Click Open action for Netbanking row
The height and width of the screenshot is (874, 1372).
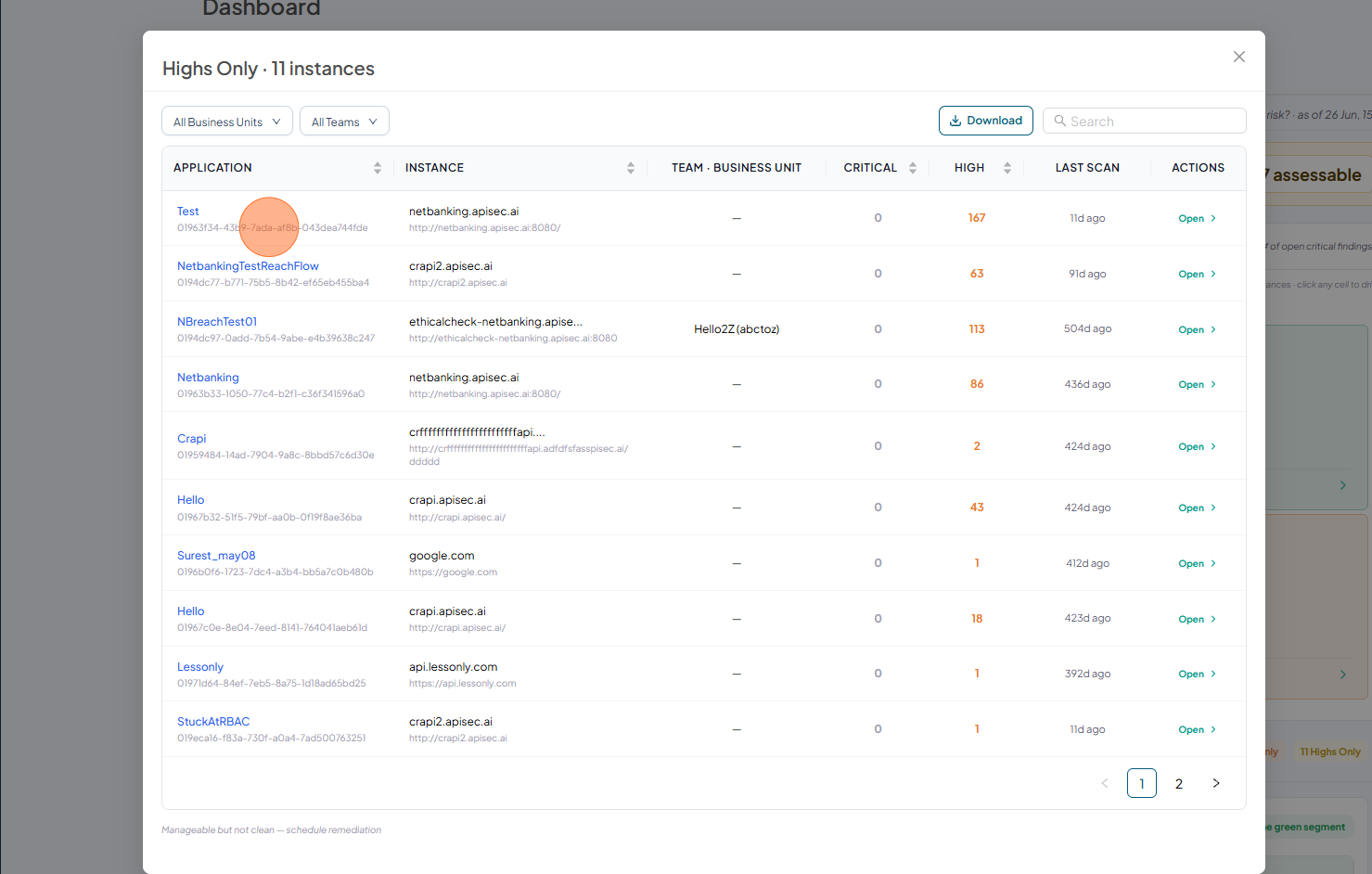tap(1197, 385)
